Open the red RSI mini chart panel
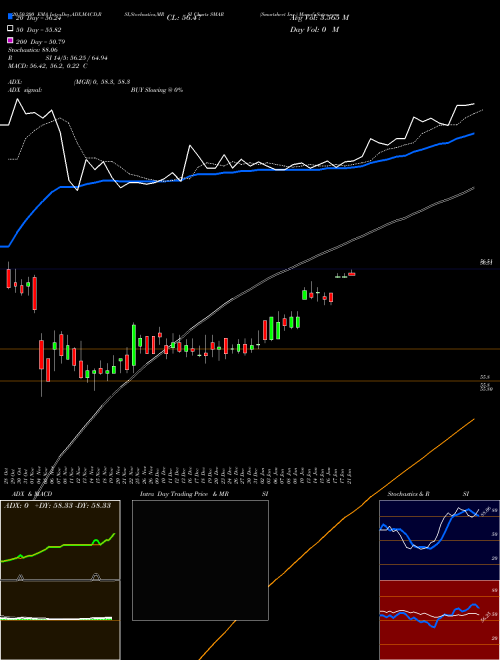This screenshot has height=660, width=500. (439, 620)
